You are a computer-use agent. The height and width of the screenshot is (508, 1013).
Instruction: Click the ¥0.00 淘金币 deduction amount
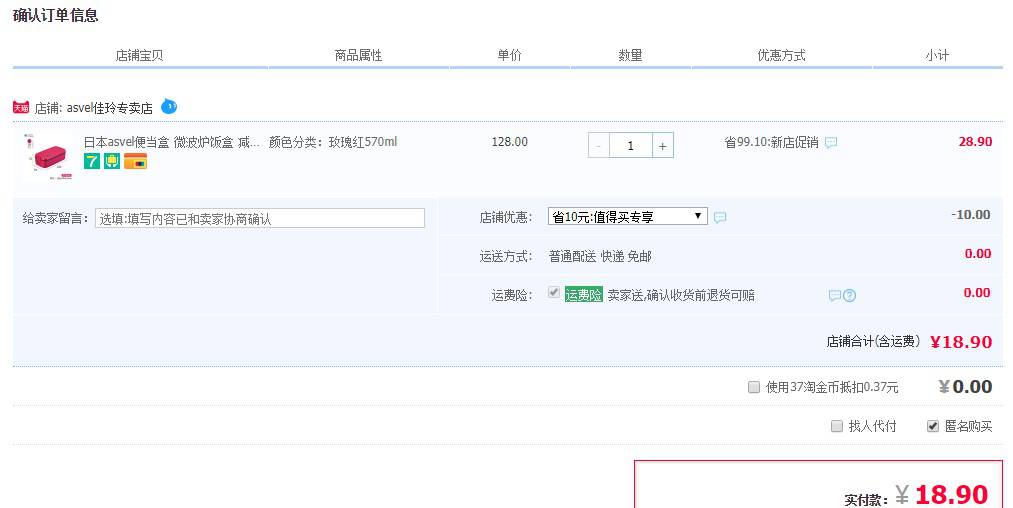pos(965,386)
